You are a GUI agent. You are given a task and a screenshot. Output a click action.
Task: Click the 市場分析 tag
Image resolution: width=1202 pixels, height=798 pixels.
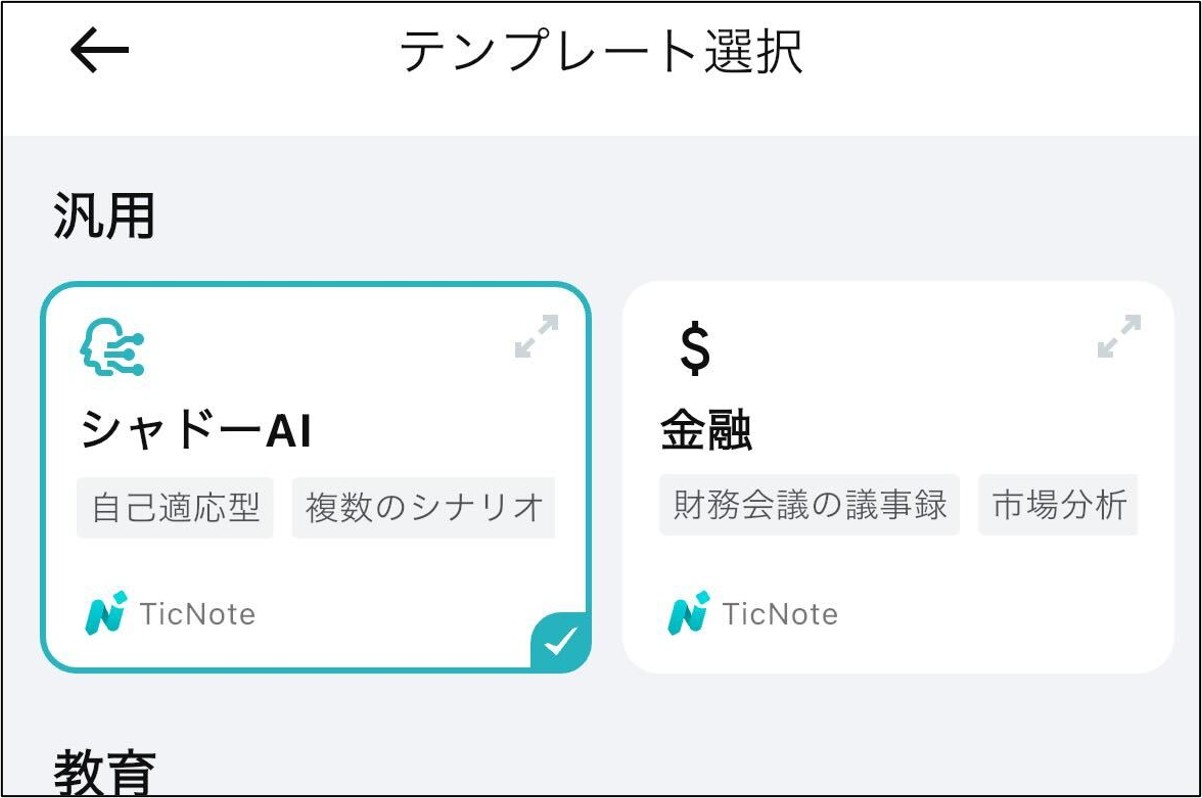tap(1059, 504)
